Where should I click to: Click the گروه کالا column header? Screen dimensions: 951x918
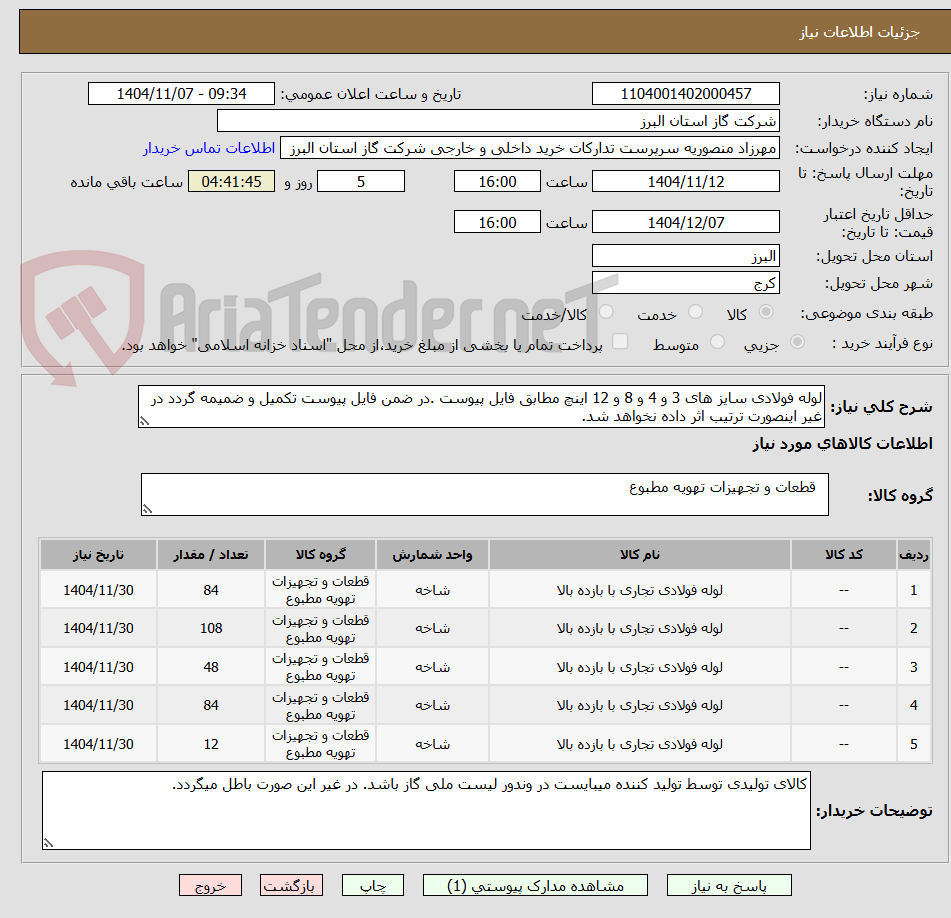[x=320, y=555]
